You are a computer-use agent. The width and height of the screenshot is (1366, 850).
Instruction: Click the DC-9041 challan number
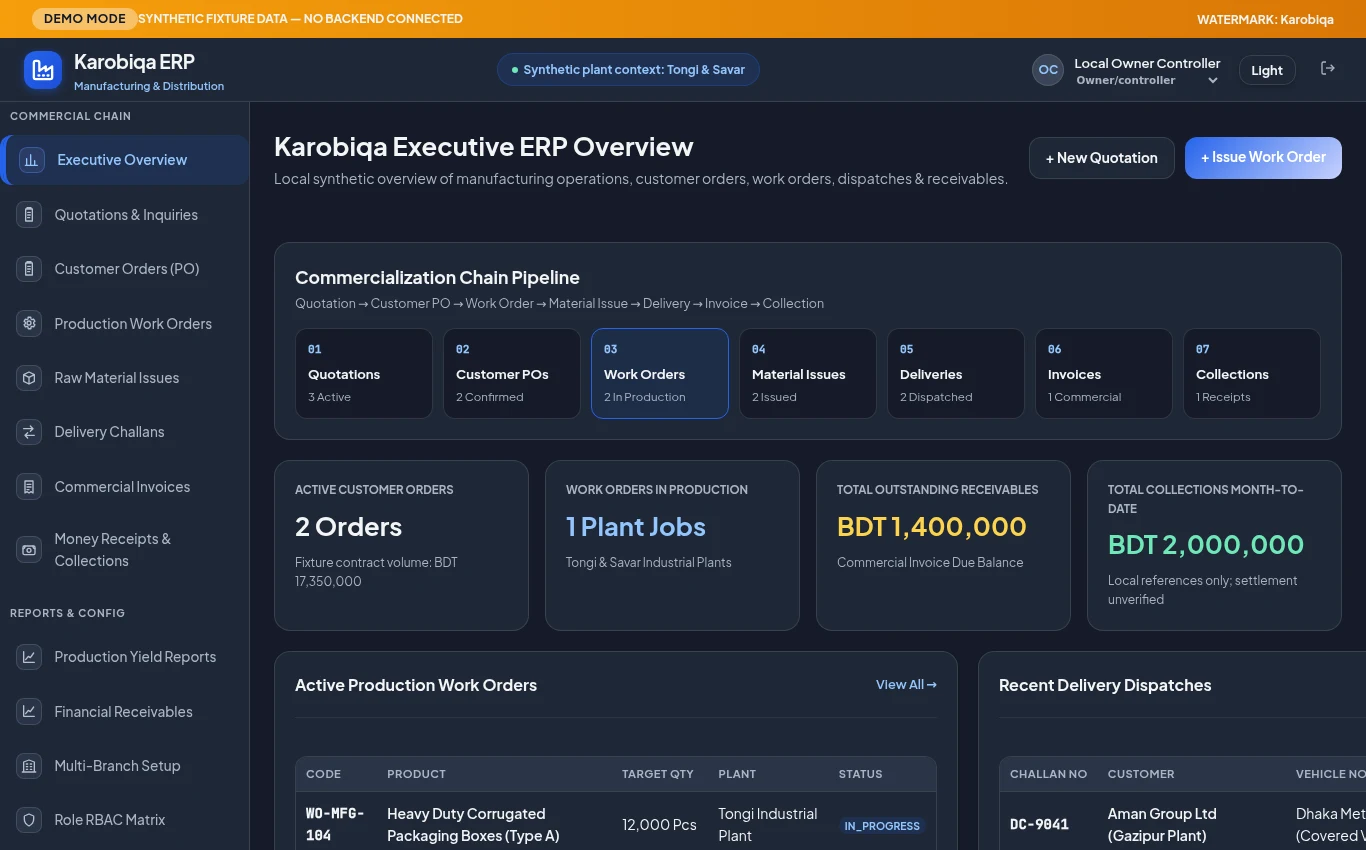(x=1039, y=825)
